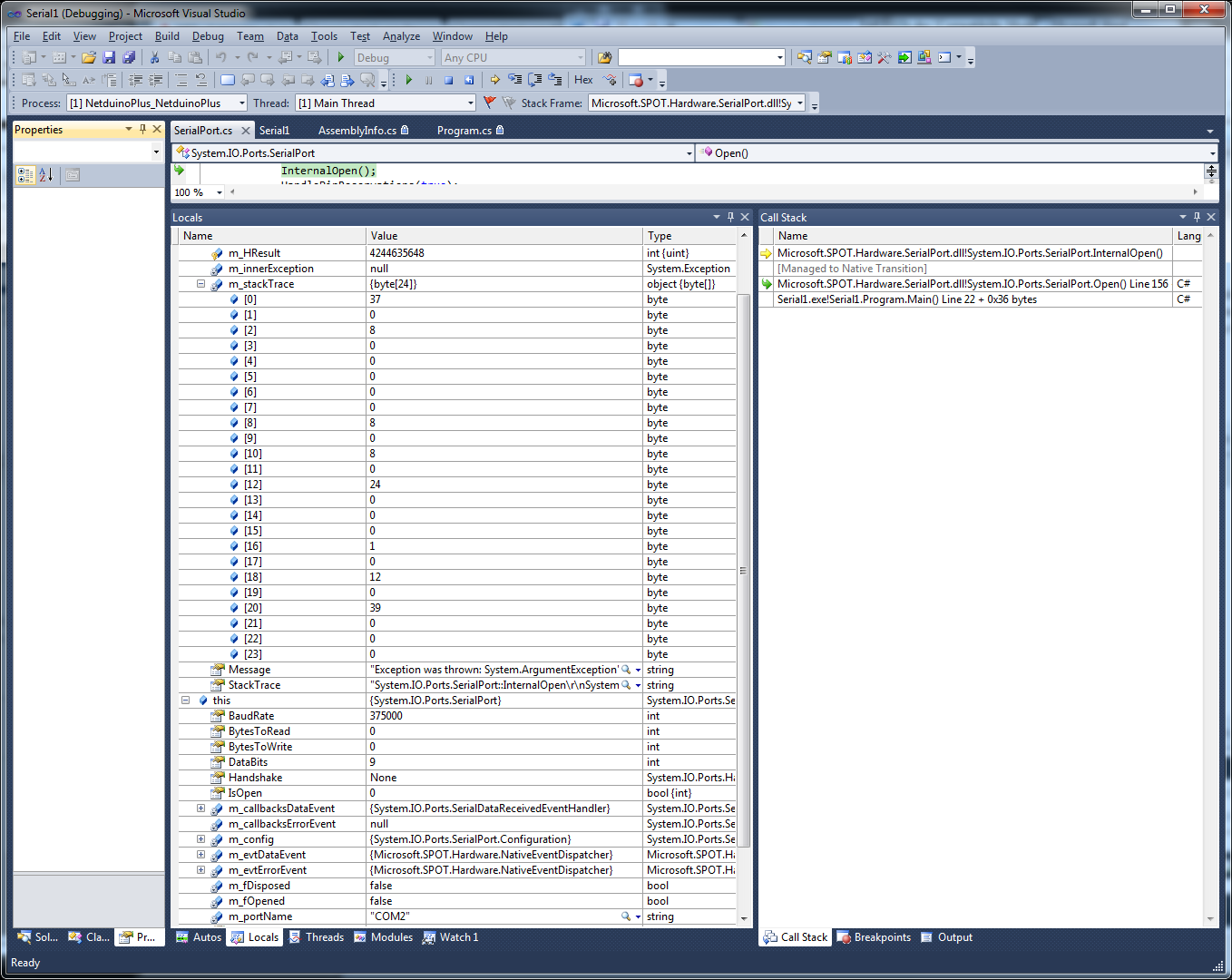
Task: Open the Open() member dropdown
Action: (x=957, y=153)
